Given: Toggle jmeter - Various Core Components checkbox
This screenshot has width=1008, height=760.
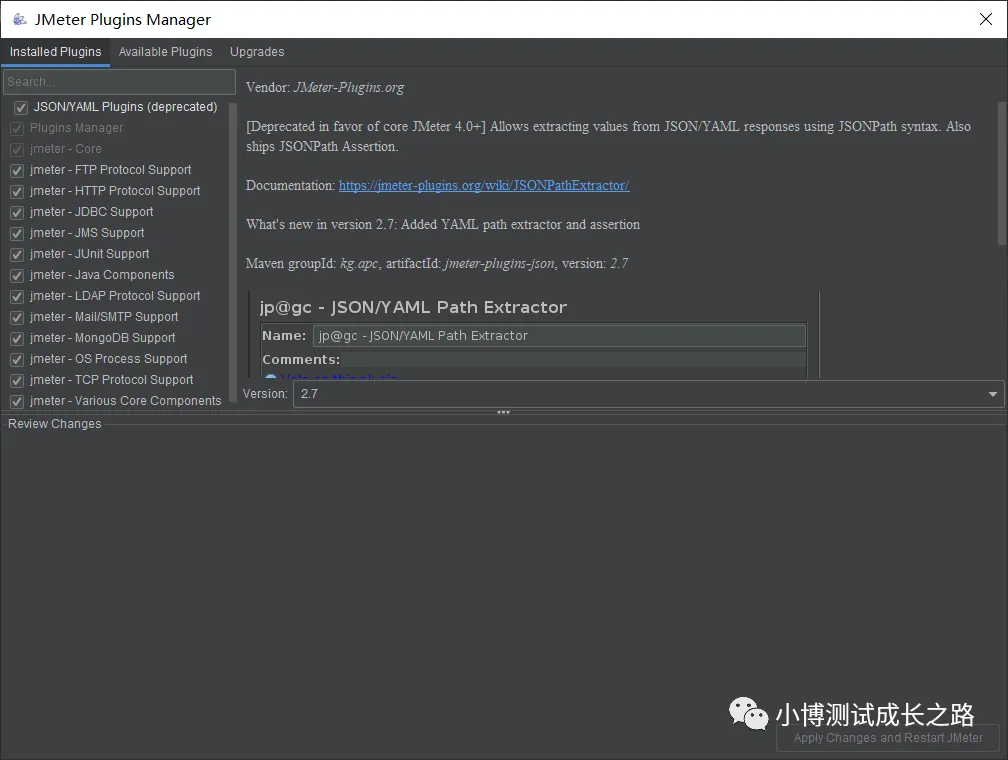Looking at the screenshot, I should coord(17,402).
